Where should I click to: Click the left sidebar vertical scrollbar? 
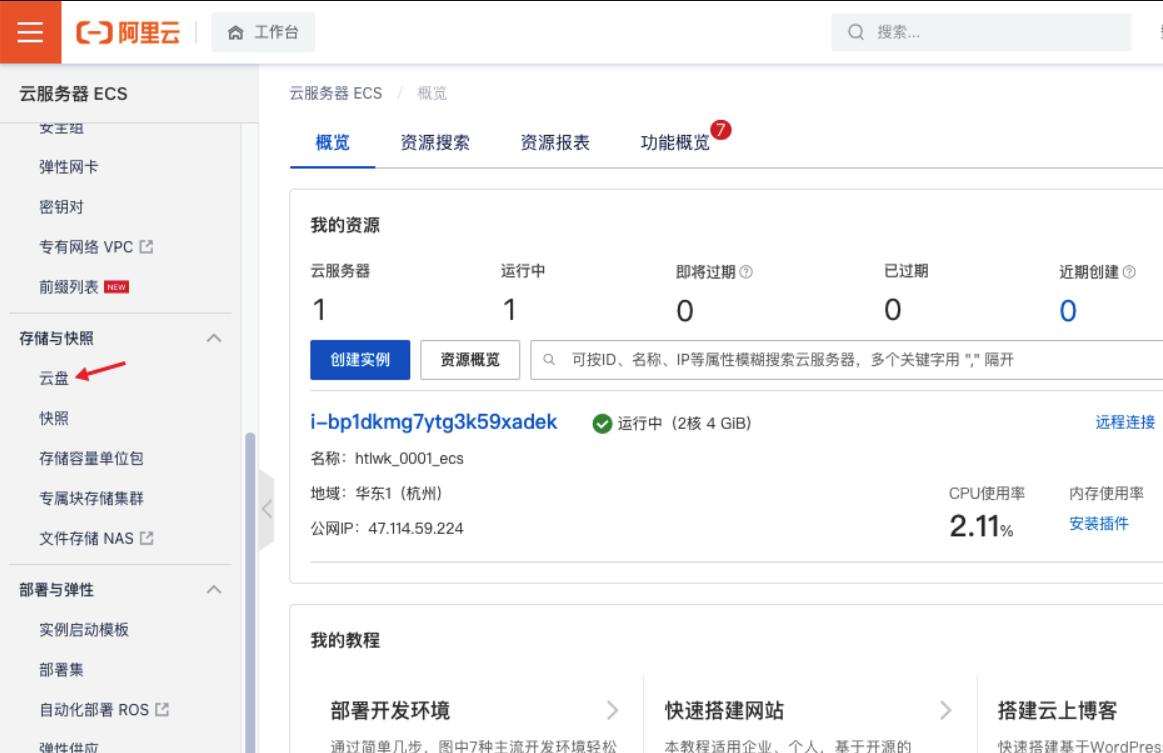tap(250, 592)
